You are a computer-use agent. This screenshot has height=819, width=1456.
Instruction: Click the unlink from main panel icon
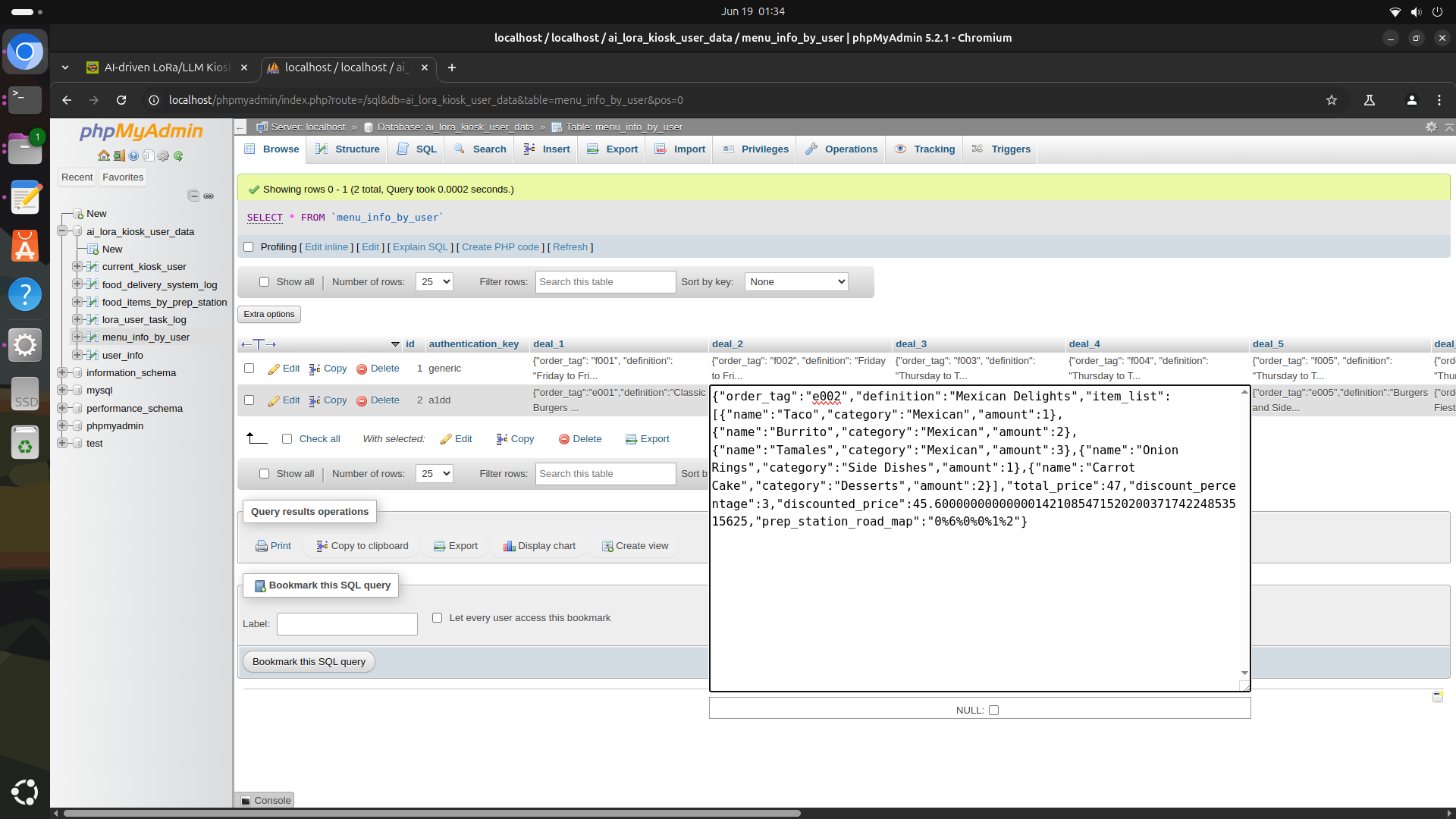[209, 196]
